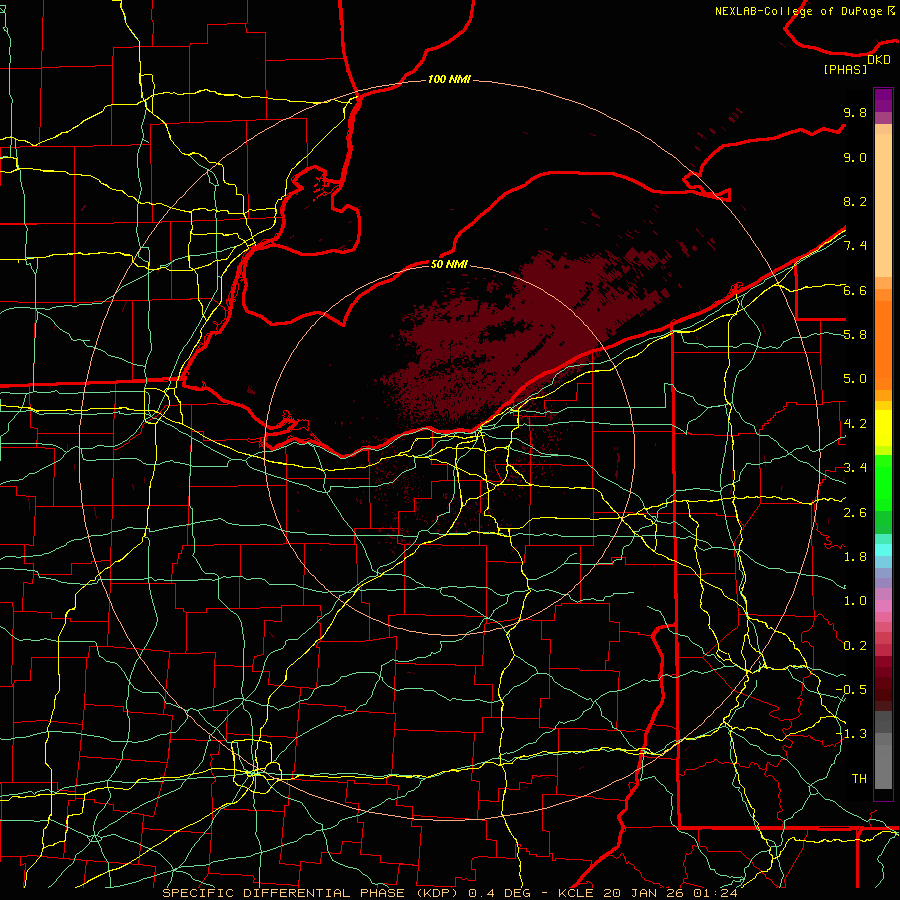Screen dimensions: 900x900
Task: Click the DKD label above the legend
Action: pos(879,60)
